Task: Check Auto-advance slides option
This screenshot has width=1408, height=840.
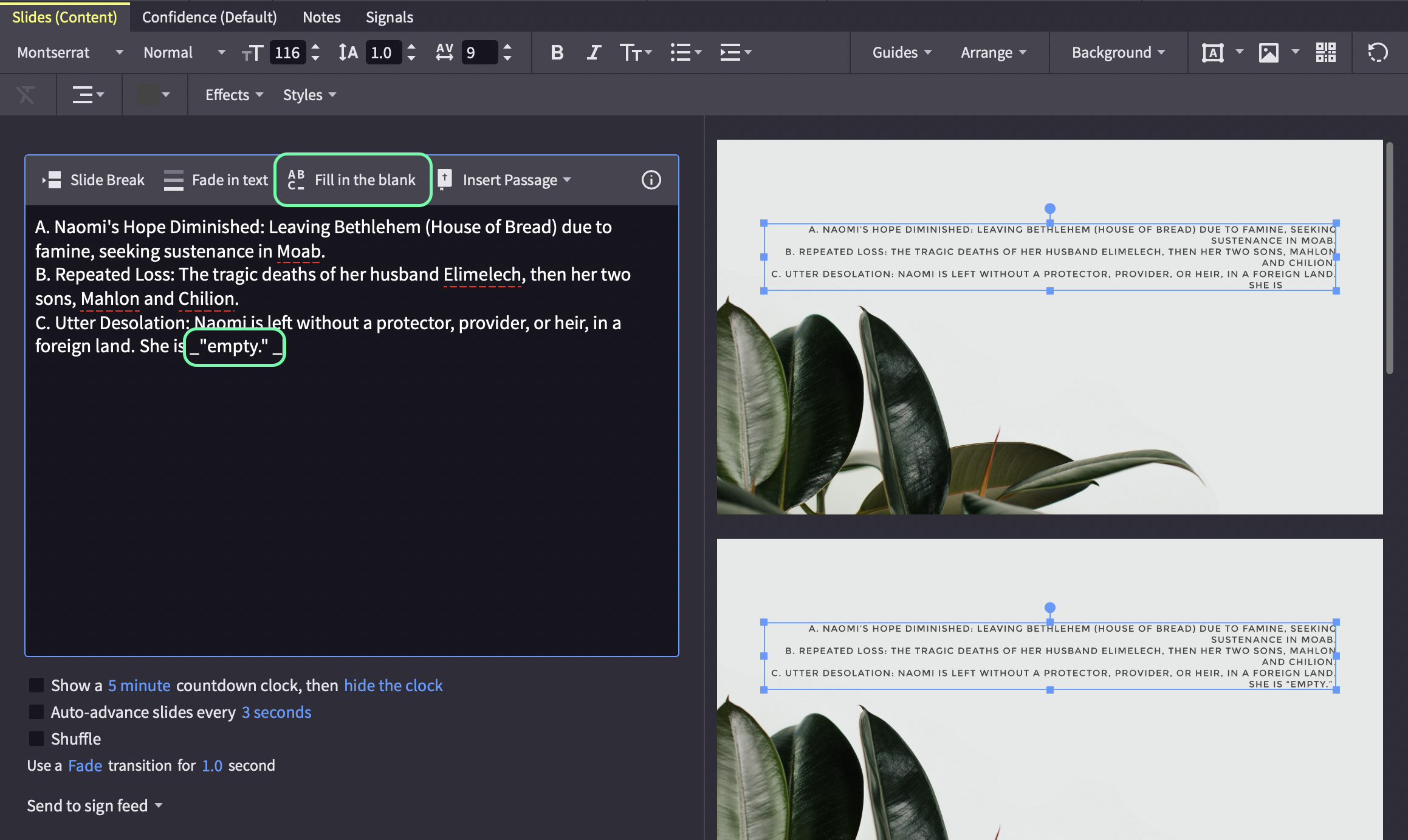Action: point(36,712)
